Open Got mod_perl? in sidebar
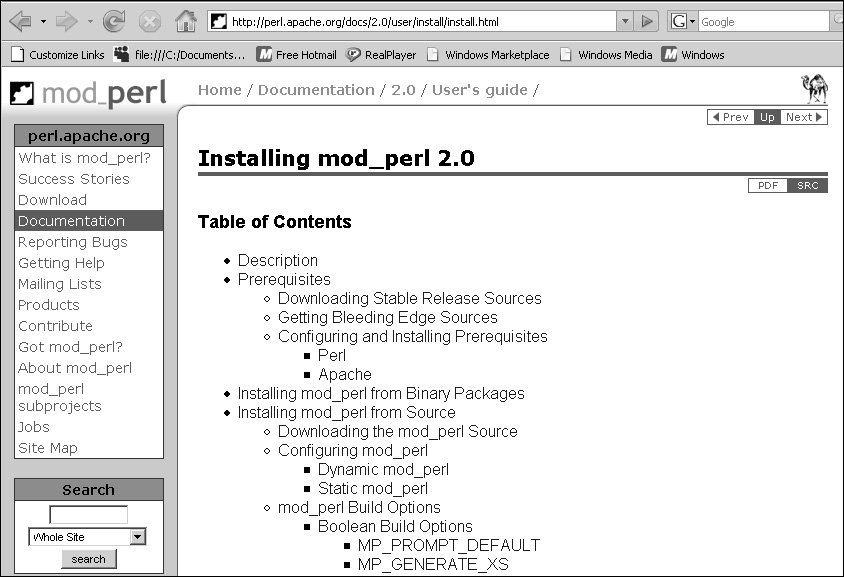 [x=71, y=347]
